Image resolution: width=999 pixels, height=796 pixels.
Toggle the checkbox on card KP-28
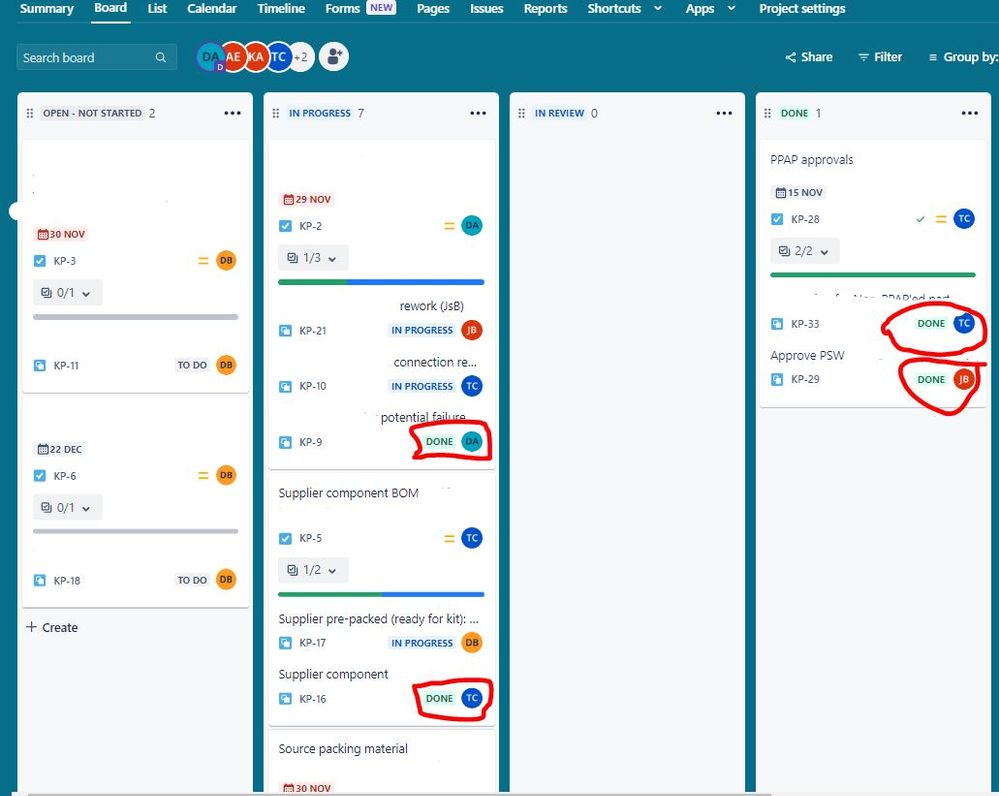pos(776,218)
